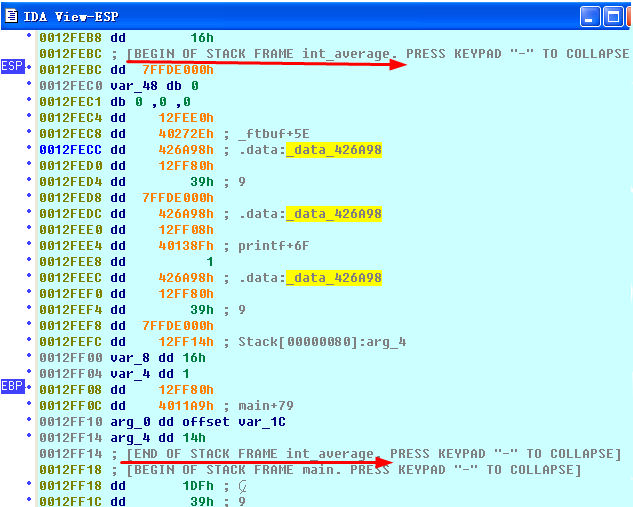Click highlighted _data_426A98 at 0012FECC
633x507 pixels.
click(334, 150)
